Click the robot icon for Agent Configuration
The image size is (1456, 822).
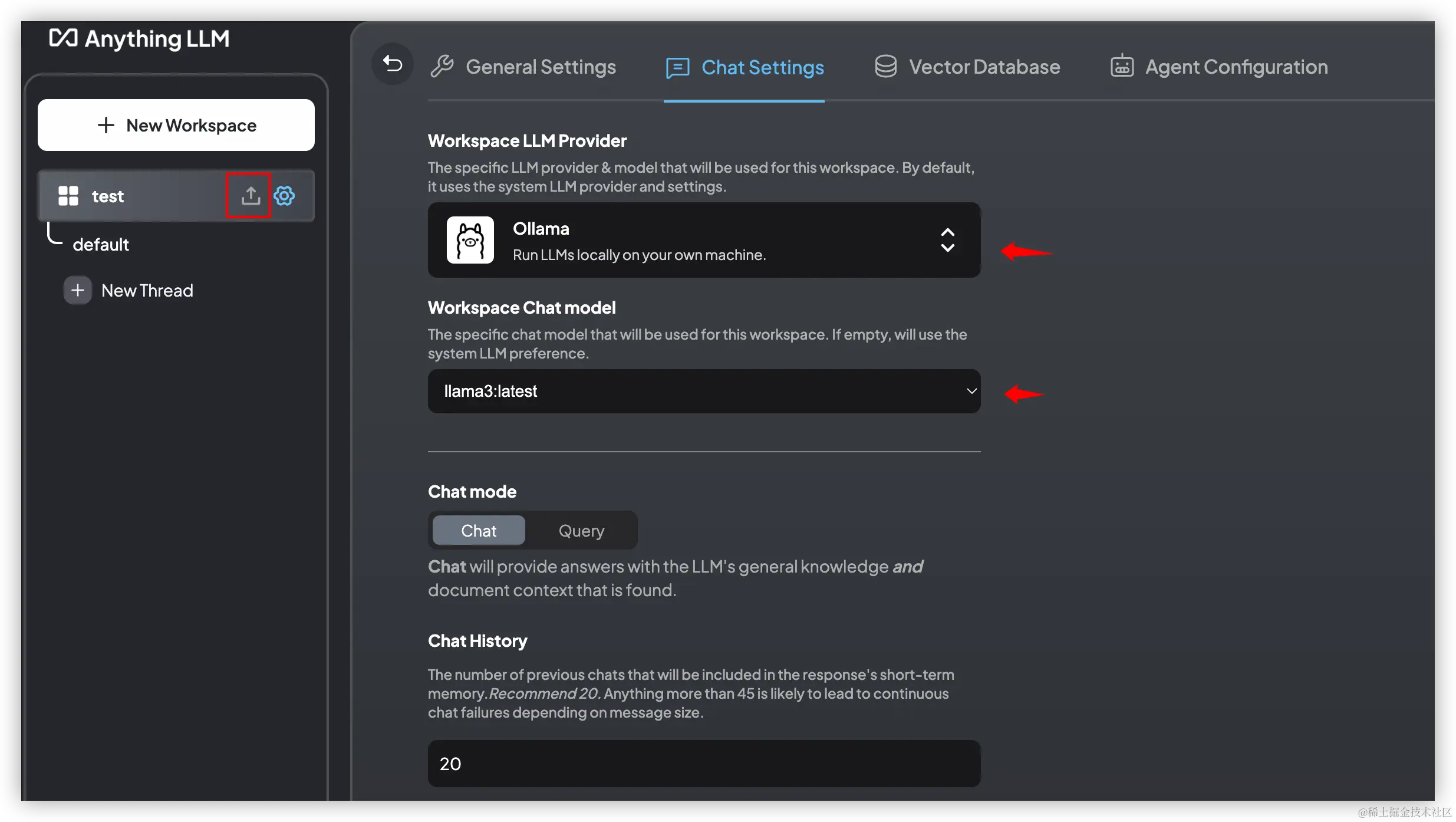[1122, 67]
